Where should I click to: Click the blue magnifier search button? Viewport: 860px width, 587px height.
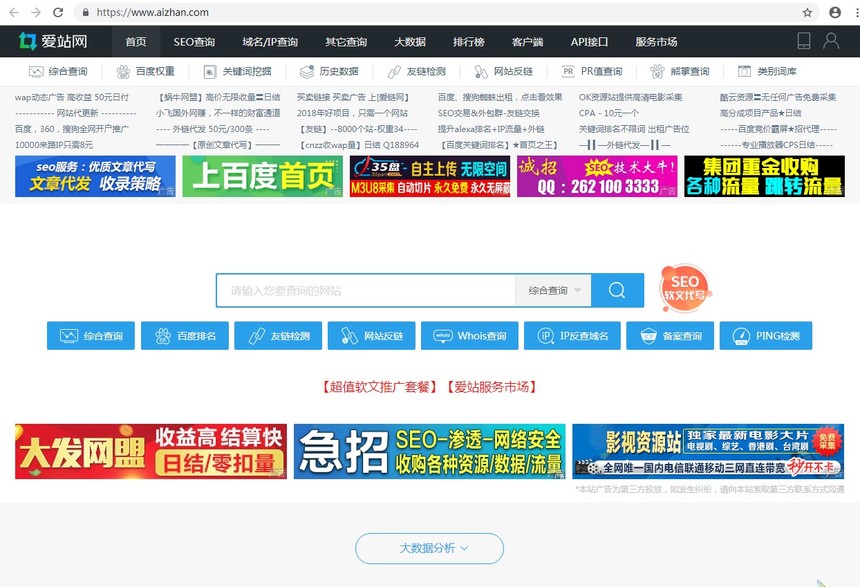click(617, 290)
